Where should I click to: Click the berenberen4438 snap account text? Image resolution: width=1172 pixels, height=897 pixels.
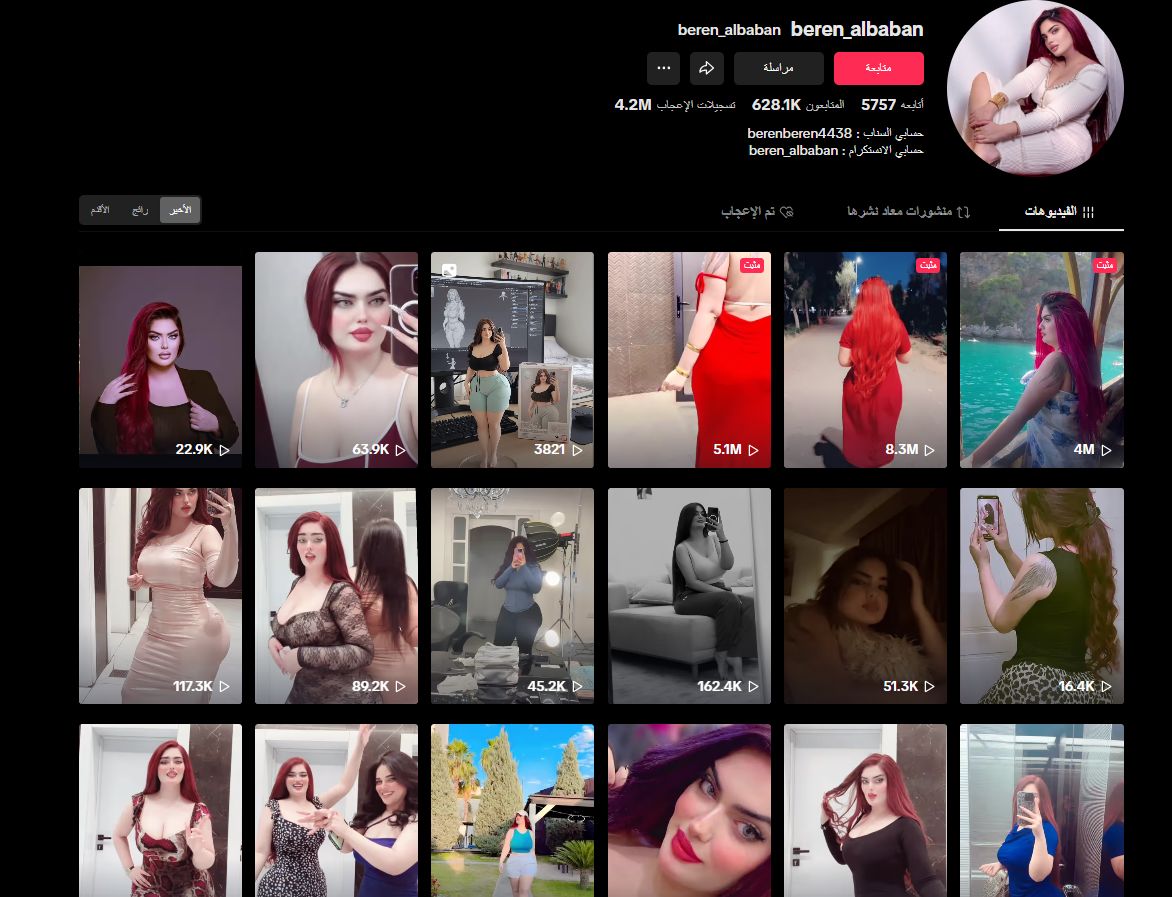click(x=799, y=133)
